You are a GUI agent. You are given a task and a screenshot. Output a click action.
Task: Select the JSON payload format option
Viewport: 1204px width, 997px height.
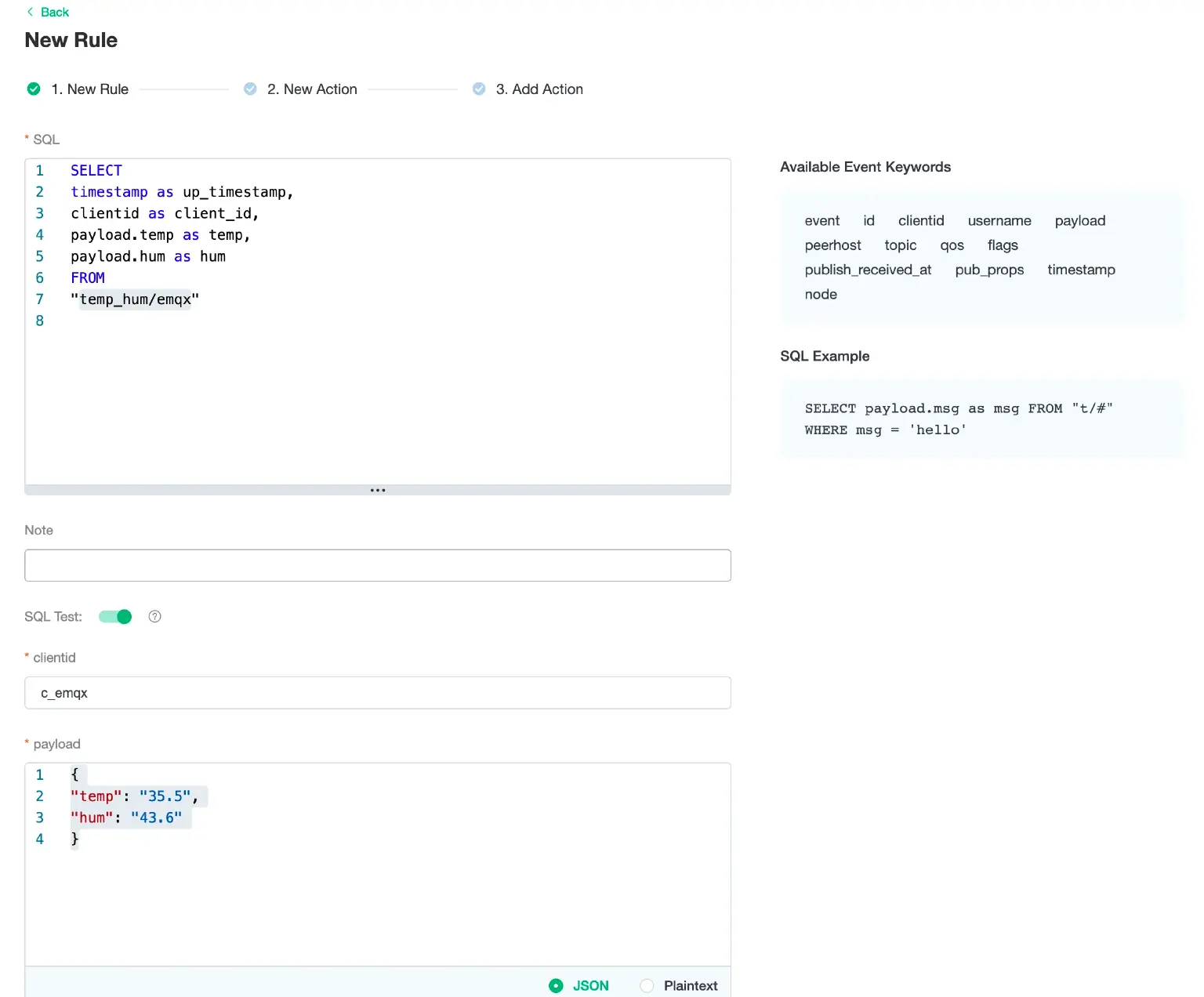tap(557, 986)
